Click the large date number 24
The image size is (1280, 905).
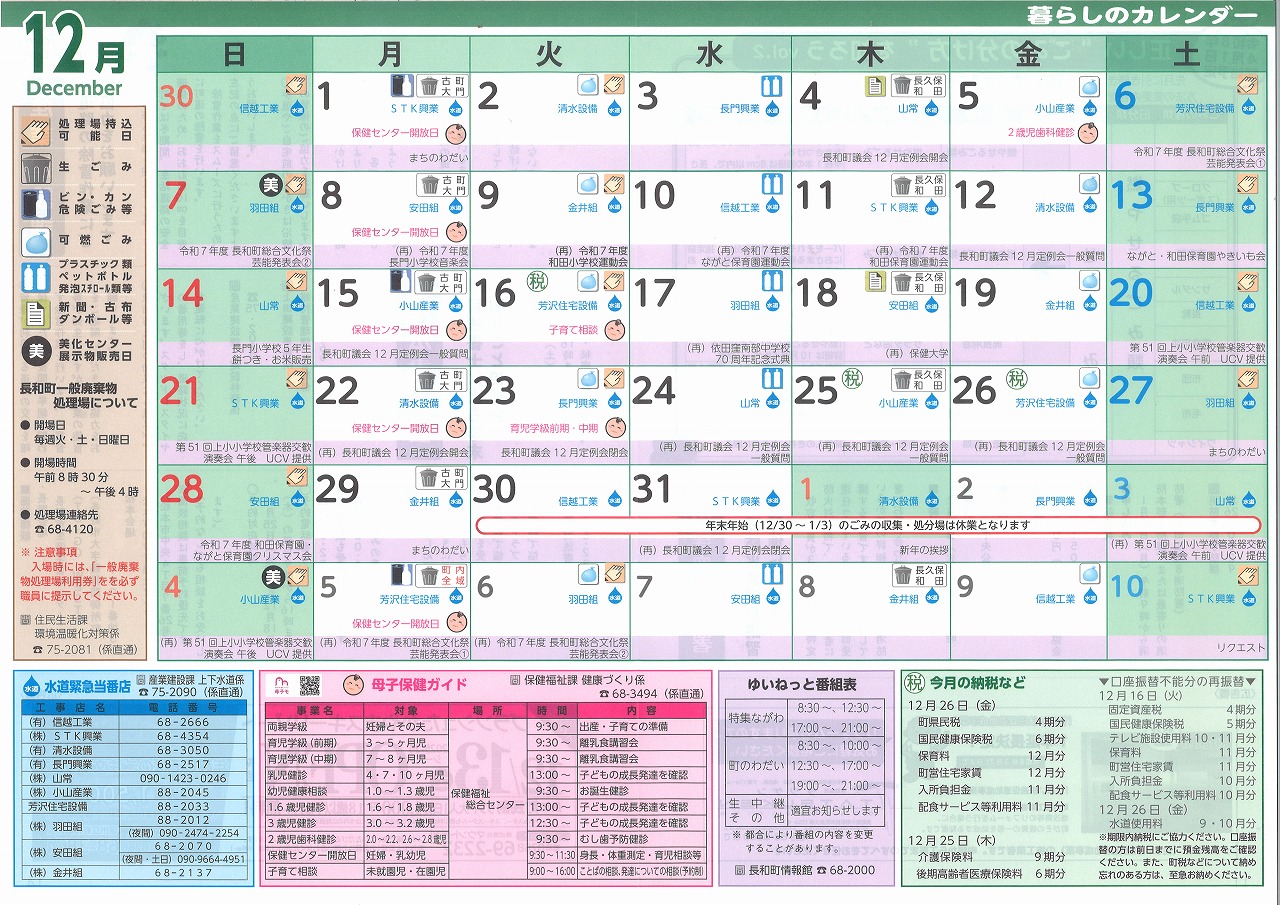654,391
